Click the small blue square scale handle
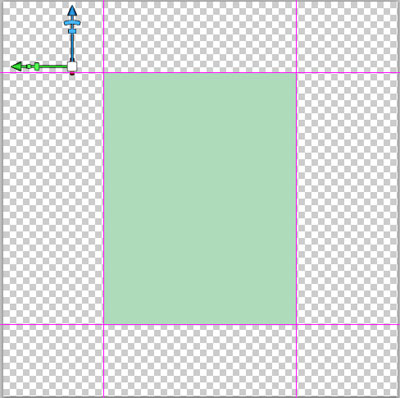This screenshot has height=398, width=400. (x=72, y=31)
